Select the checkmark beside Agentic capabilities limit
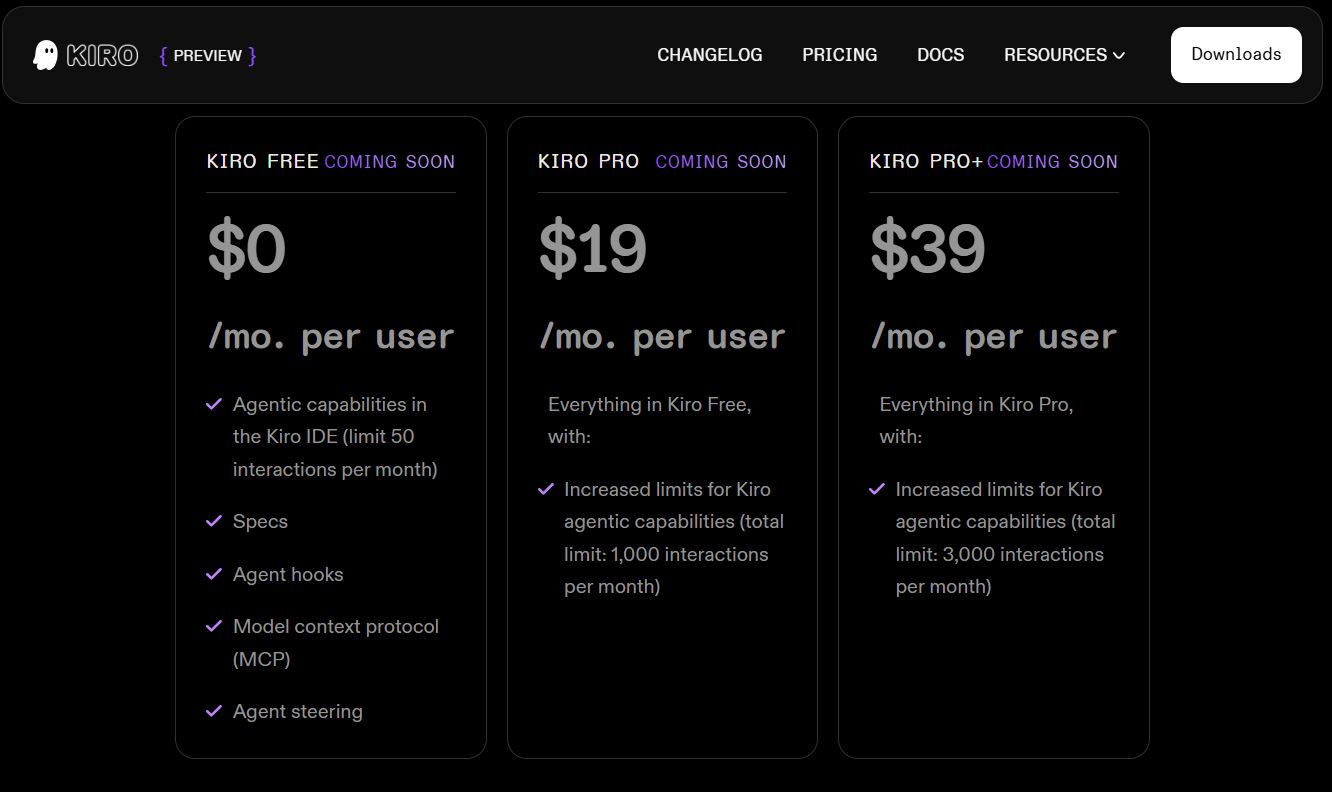 (213, 404)
